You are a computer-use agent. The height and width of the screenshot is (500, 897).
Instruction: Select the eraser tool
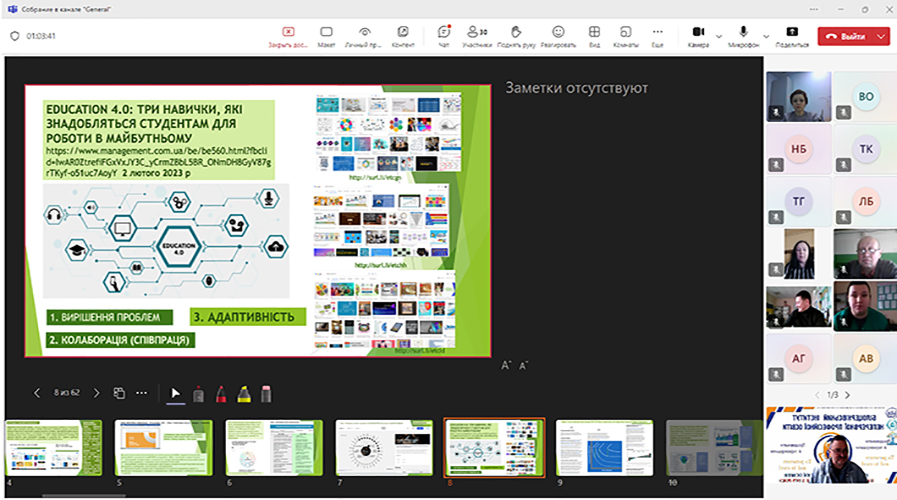click(x=266, y=393)
